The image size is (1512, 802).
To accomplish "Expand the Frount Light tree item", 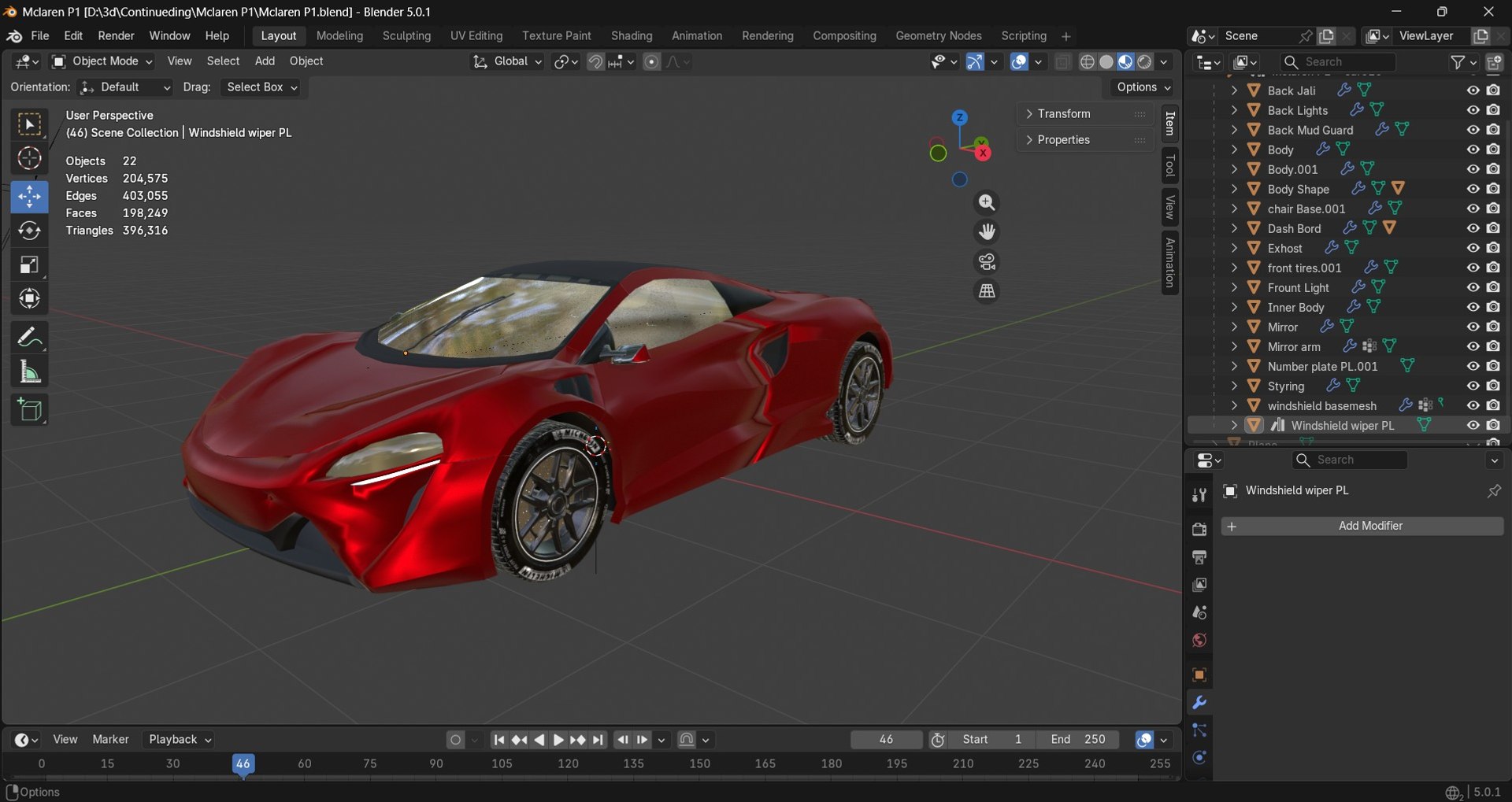I will (1234, 287).
